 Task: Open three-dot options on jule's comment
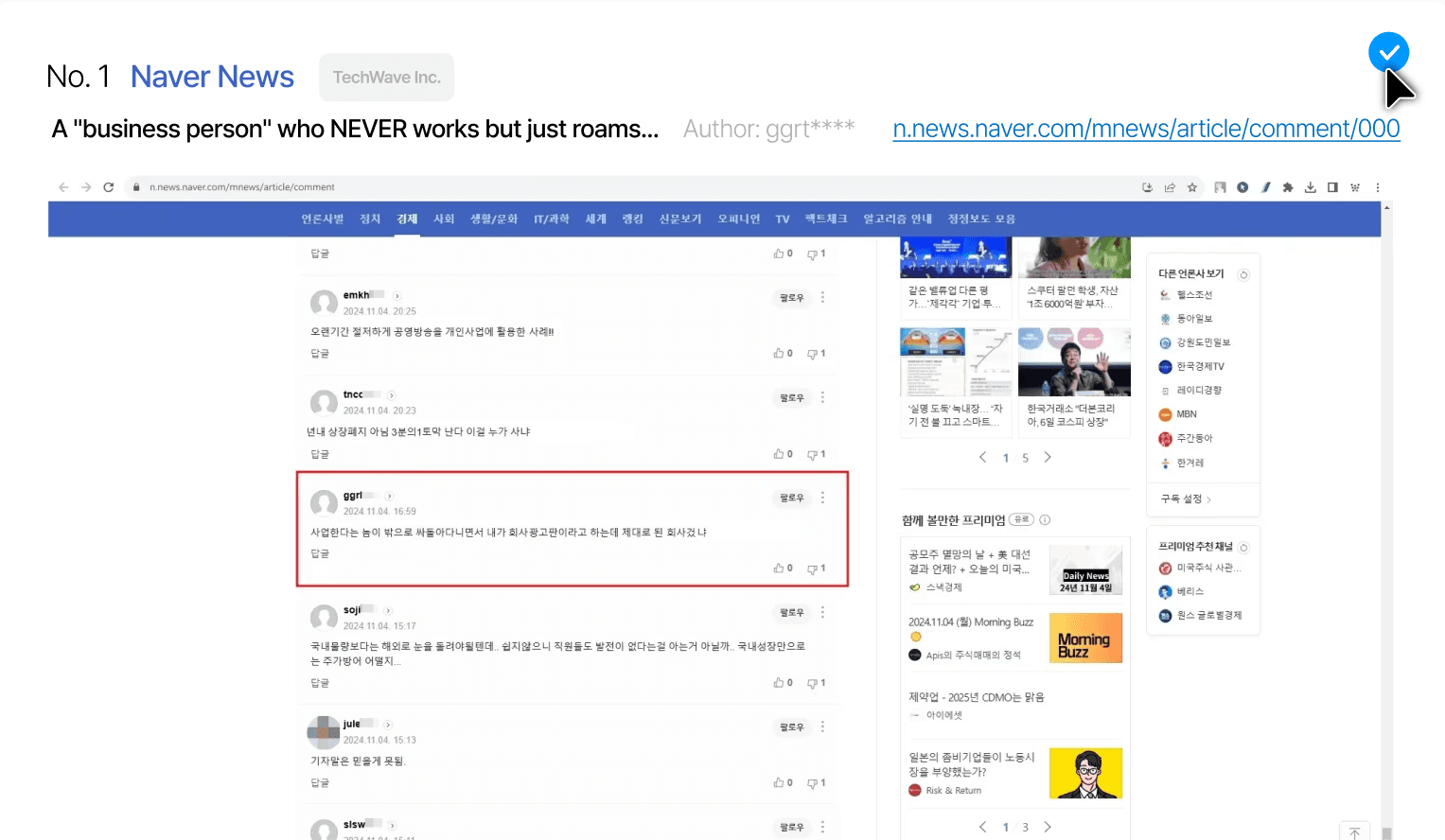pyautogui.click(x=823, y=726)
